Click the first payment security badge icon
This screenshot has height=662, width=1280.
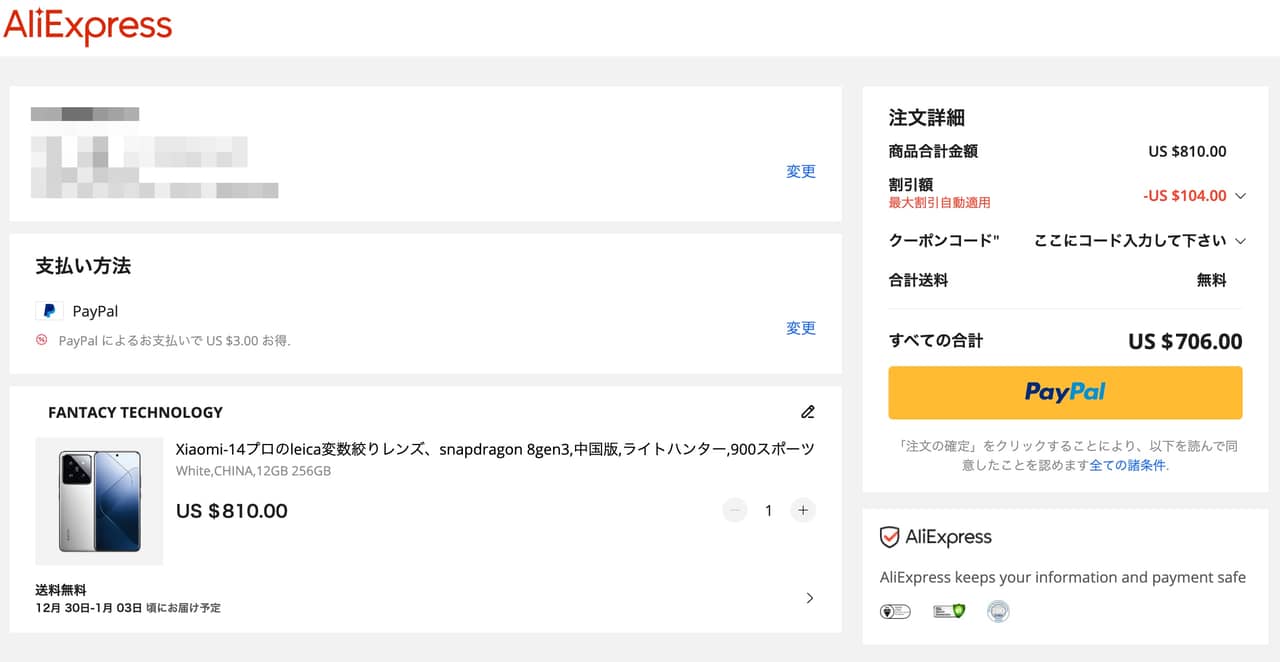click(895, 611)
